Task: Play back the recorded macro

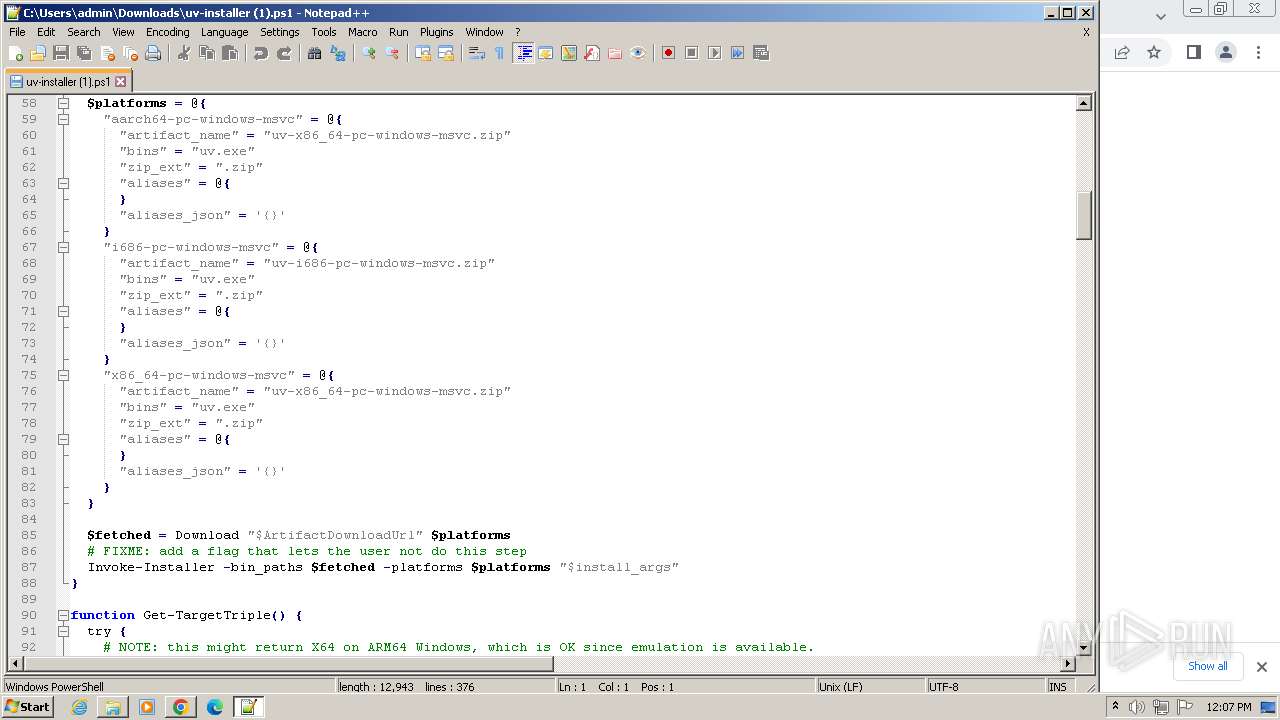Action: pos(714,53)
